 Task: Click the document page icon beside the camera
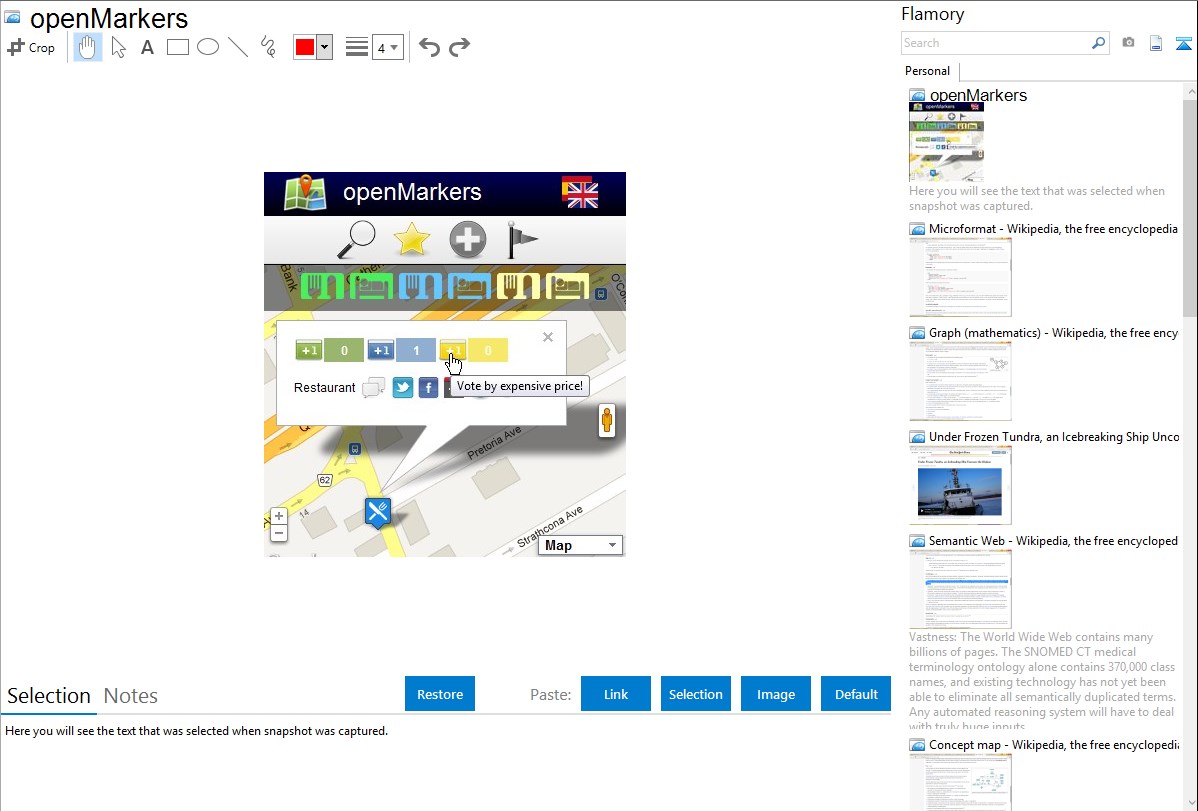click(x=1156, y=43)
